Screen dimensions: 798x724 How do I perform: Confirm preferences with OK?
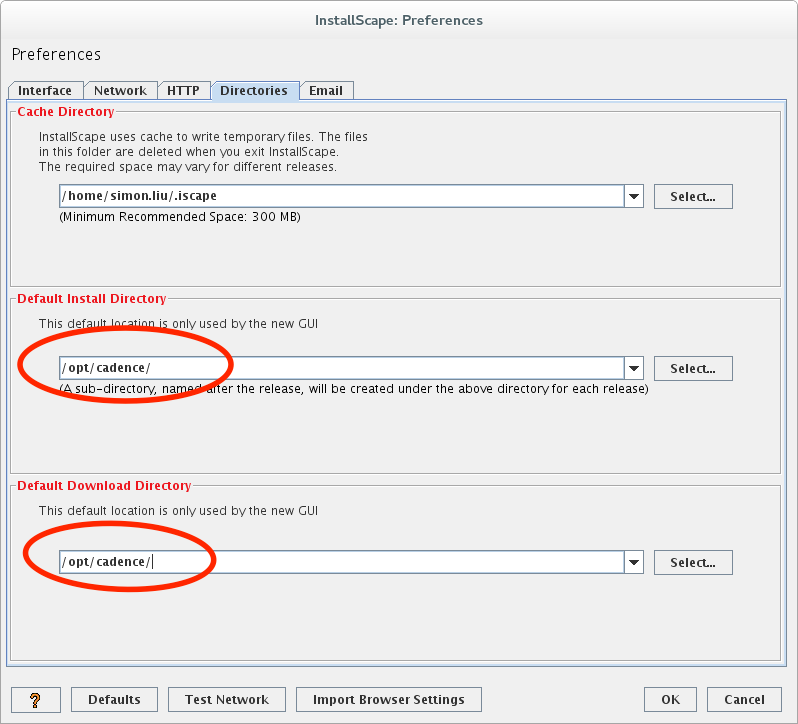point(670,700)
